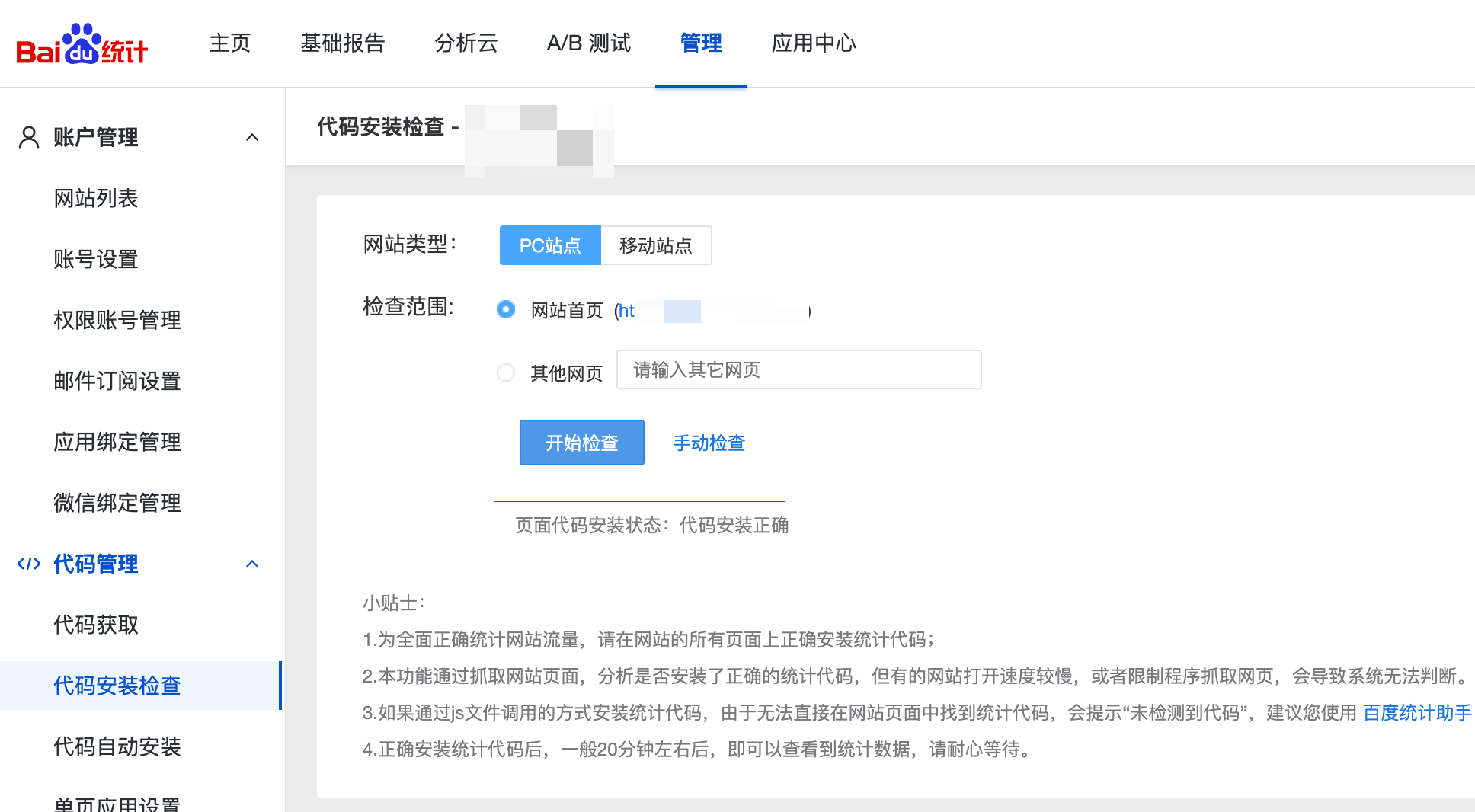This screenshot has height=812, width=1475.
Task: Collapse the 代码管理 section chevron
Action: click(x=252, y=564)
